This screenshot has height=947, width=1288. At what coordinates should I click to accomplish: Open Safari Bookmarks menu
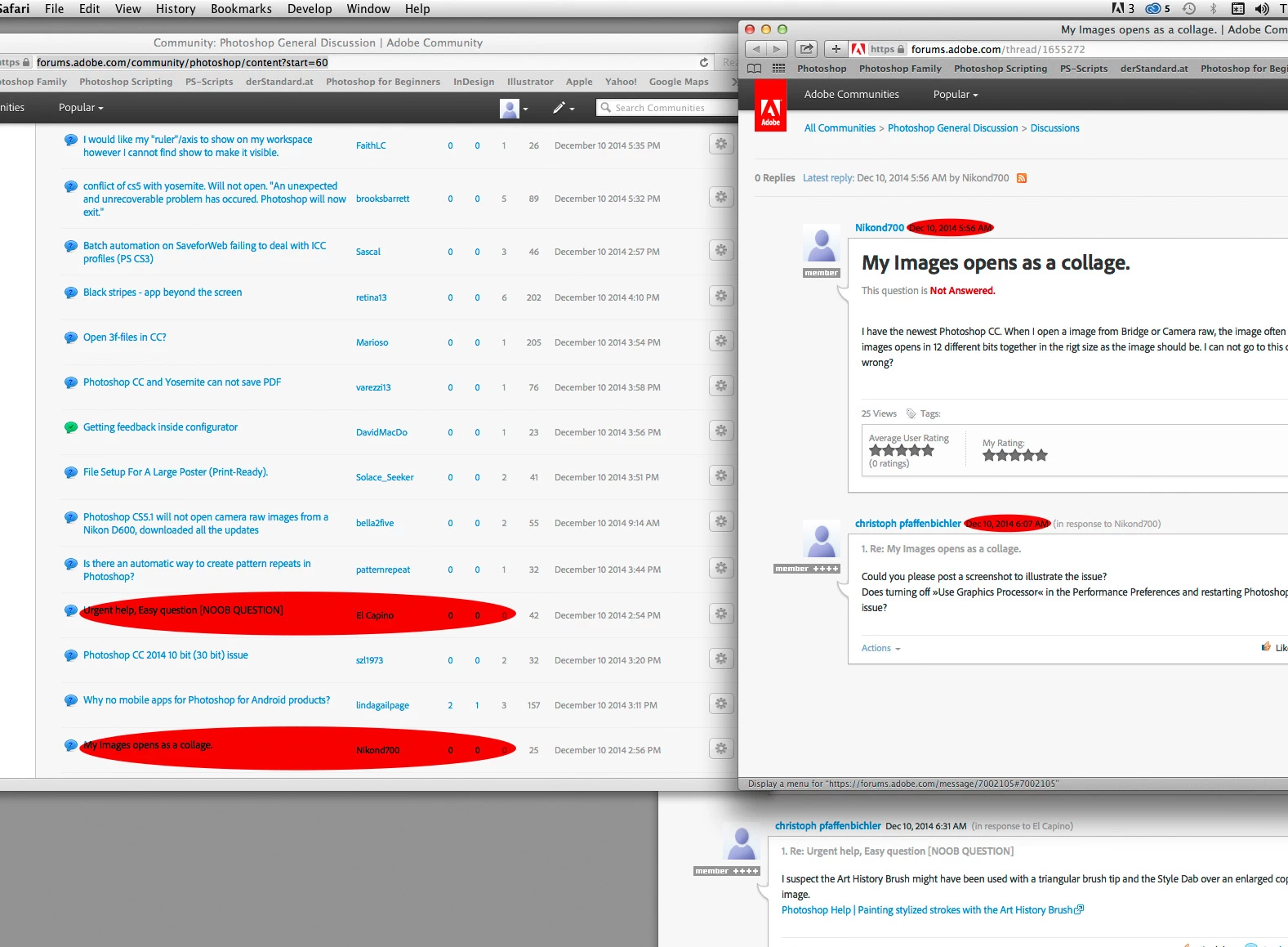(241, 9)
